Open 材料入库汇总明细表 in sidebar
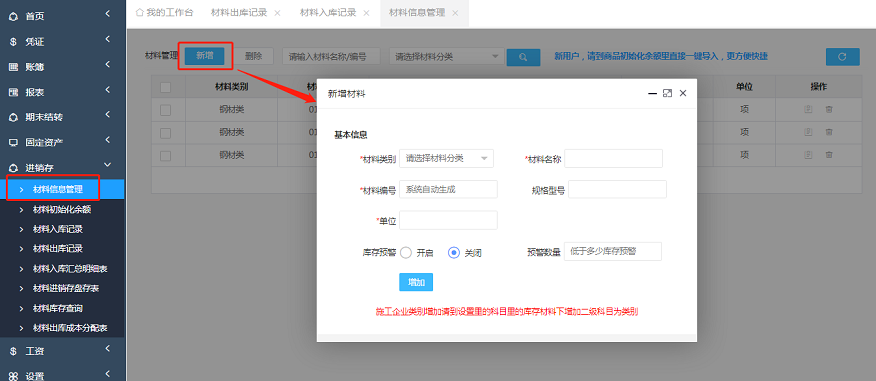Viewport: 876px width, 381px height. [70, 269]
